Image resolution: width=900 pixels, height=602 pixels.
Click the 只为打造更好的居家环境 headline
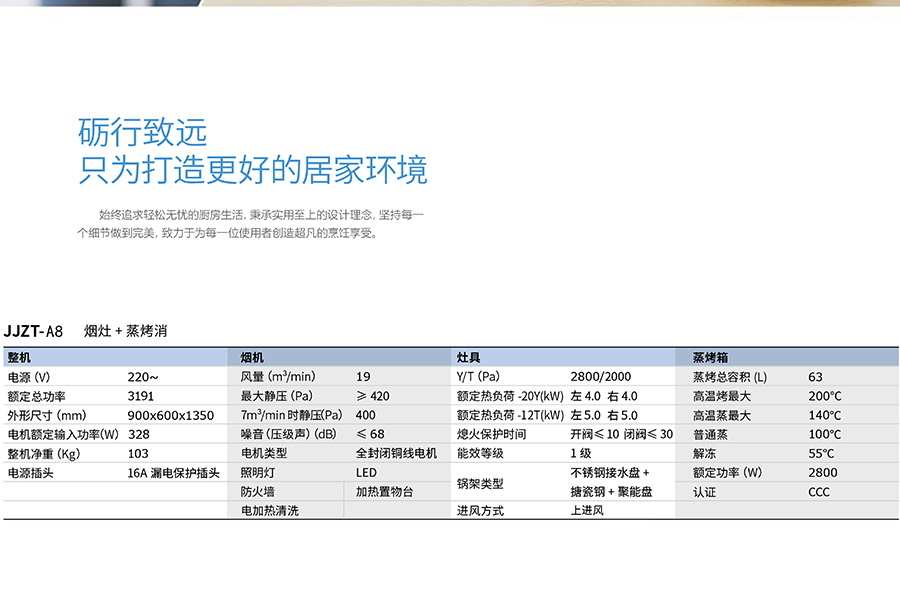[x=253, y=170]
